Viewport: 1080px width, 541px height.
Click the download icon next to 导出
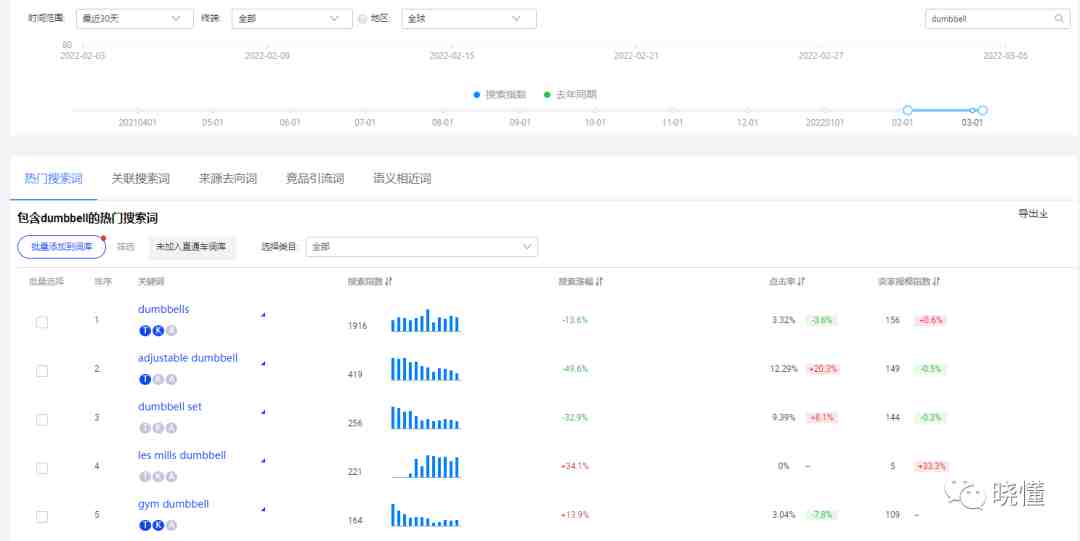tap(1044, 214)
